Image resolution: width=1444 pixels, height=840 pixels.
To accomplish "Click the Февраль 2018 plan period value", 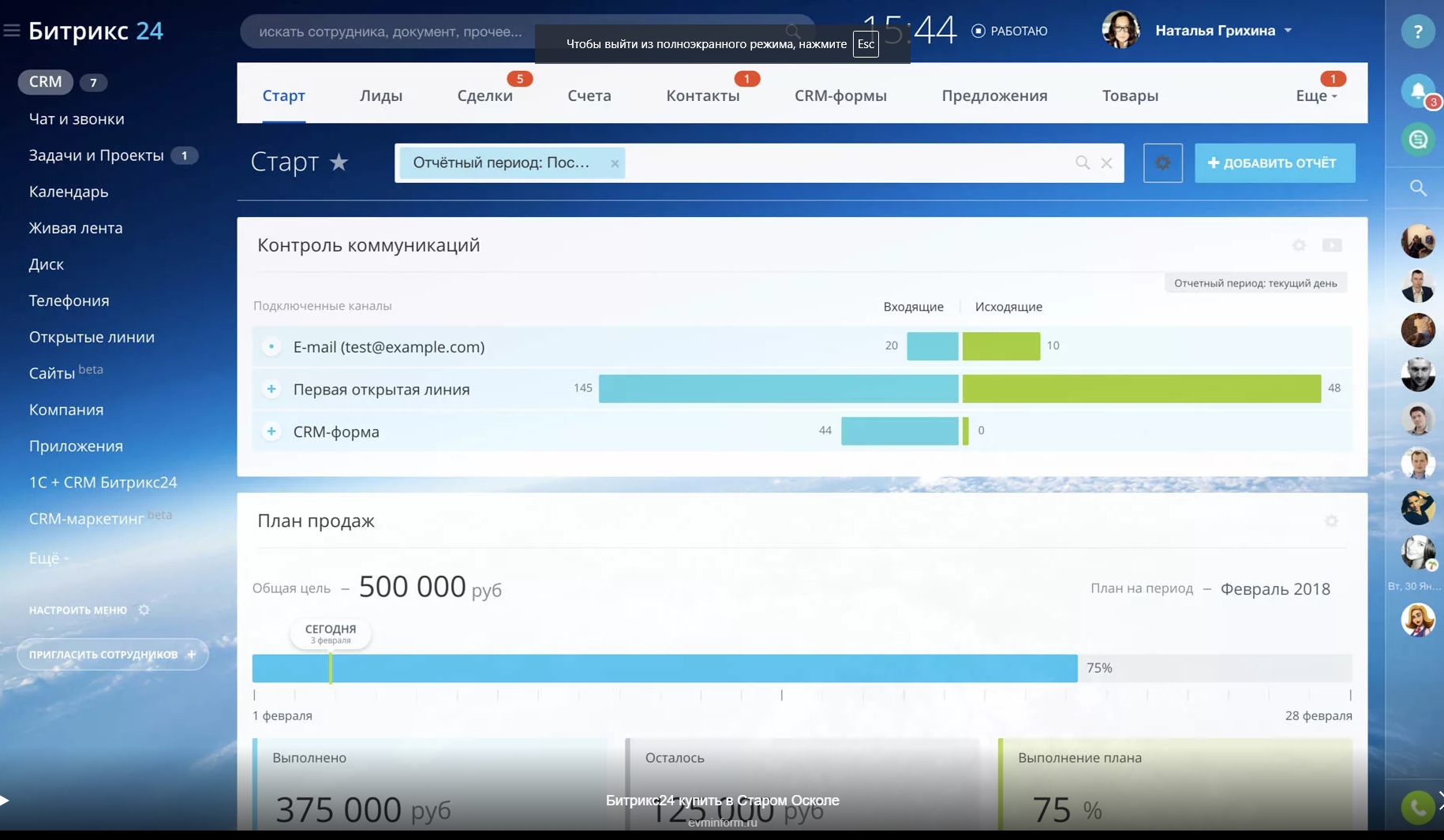I will (x=1275, y=588).
